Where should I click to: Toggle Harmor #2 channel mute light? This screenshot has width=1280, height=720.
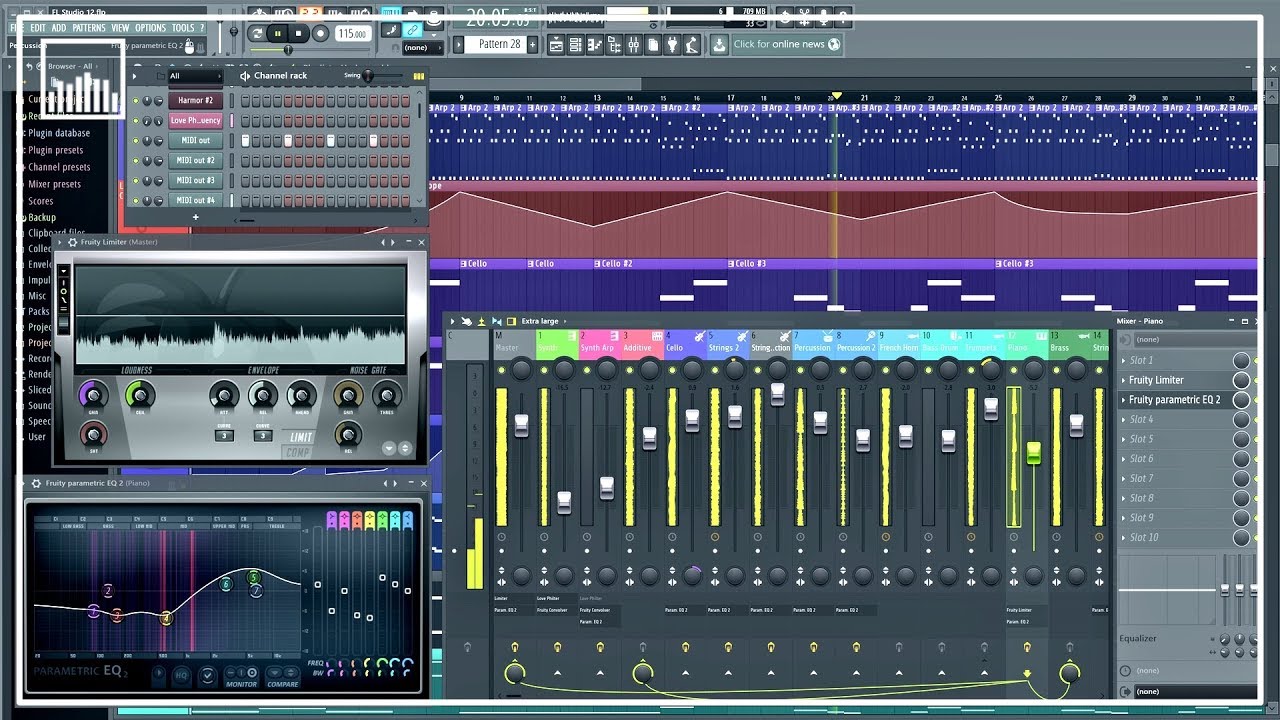click(135, 100)
